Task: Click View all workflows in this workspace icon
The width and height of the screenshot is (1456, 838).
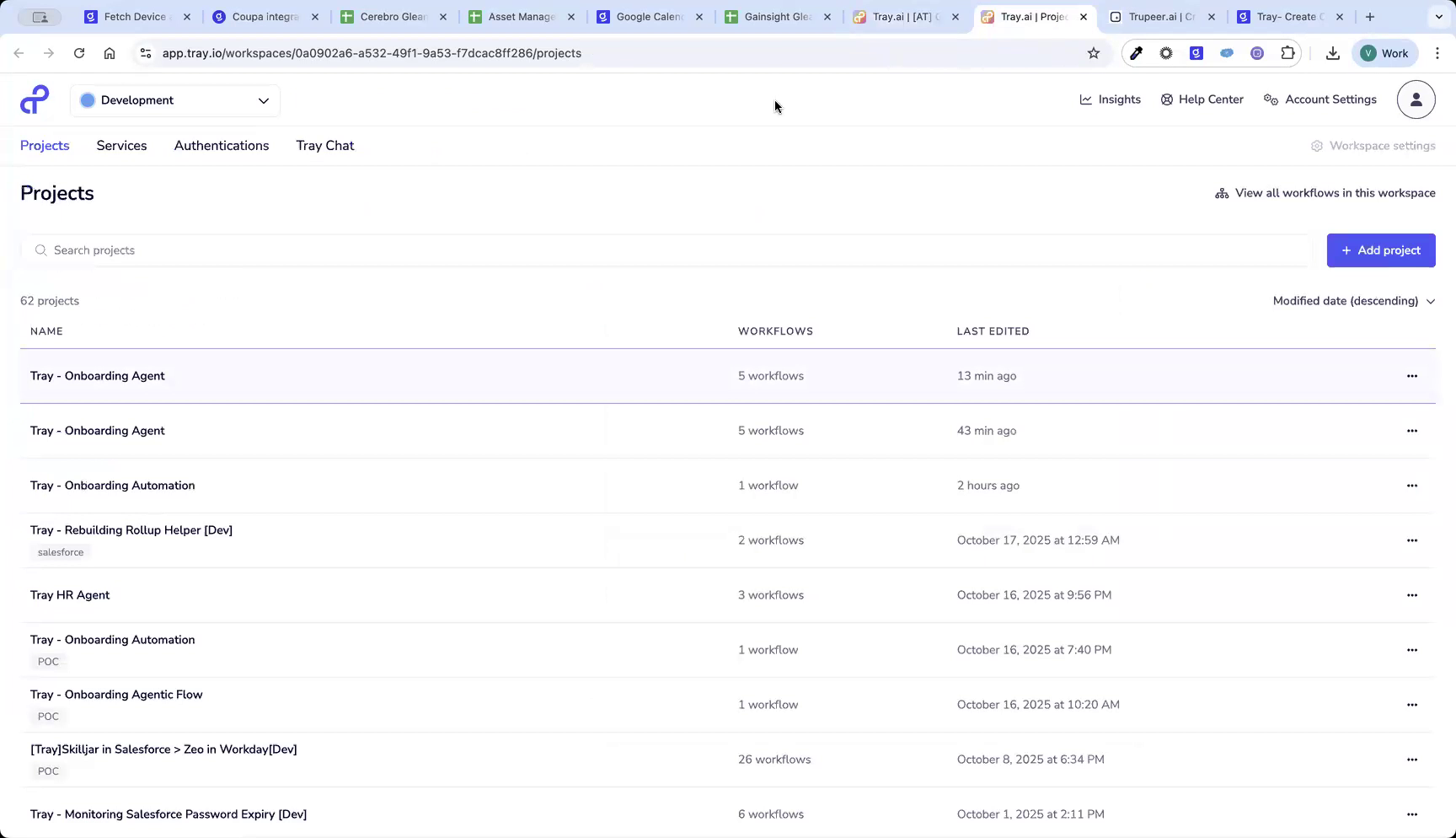Action: 1222,193
